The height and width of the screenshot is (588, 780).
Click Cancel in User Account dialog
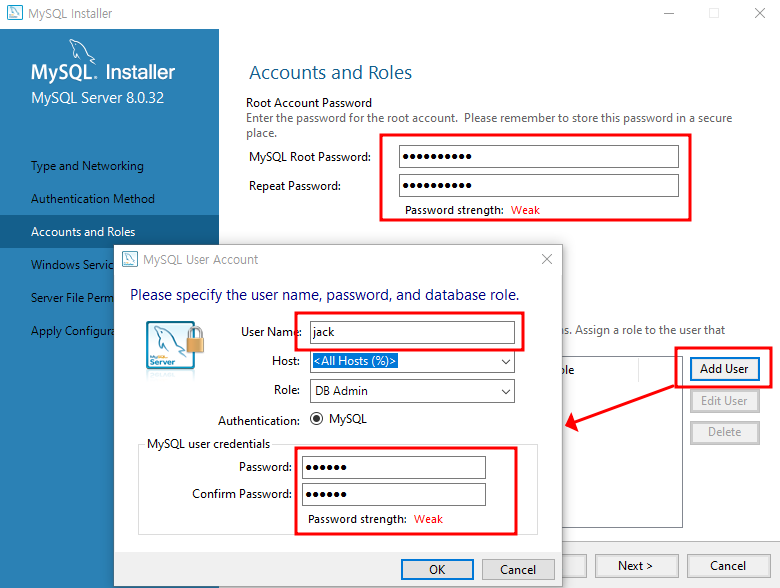(x=518, y=570)
